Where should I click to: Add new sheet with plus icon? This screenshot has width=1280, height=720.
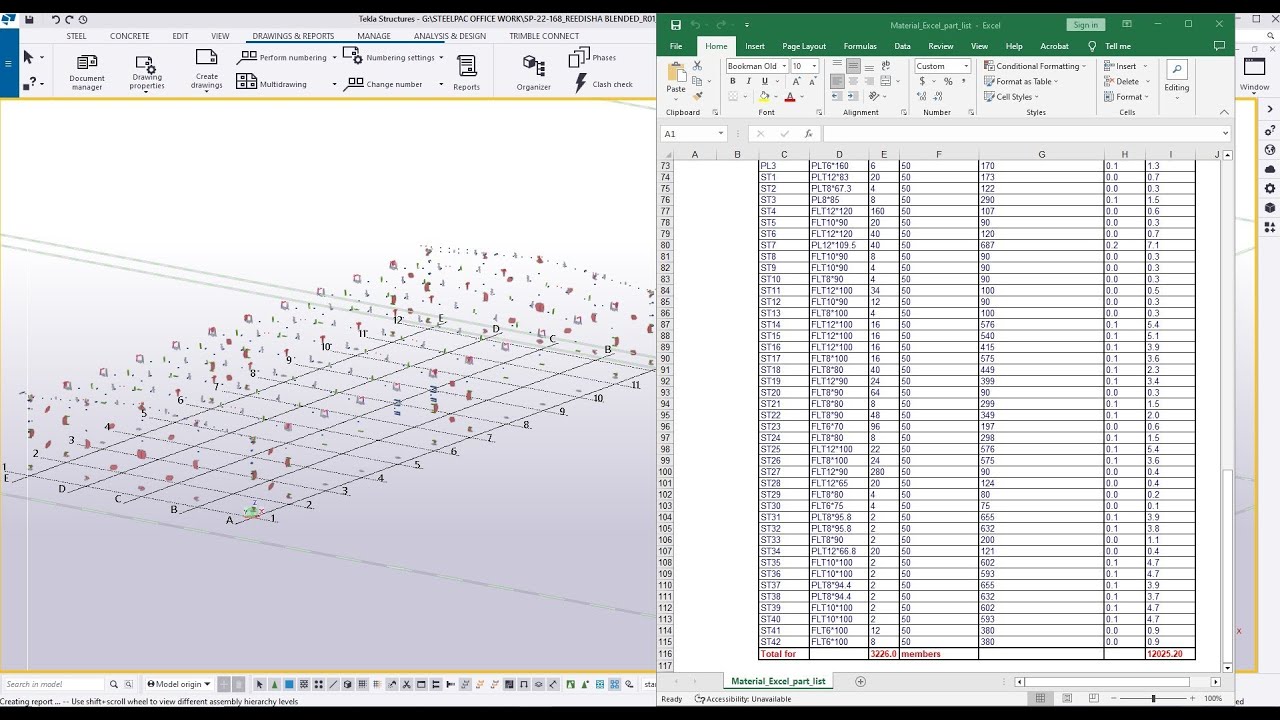(860, 681)
